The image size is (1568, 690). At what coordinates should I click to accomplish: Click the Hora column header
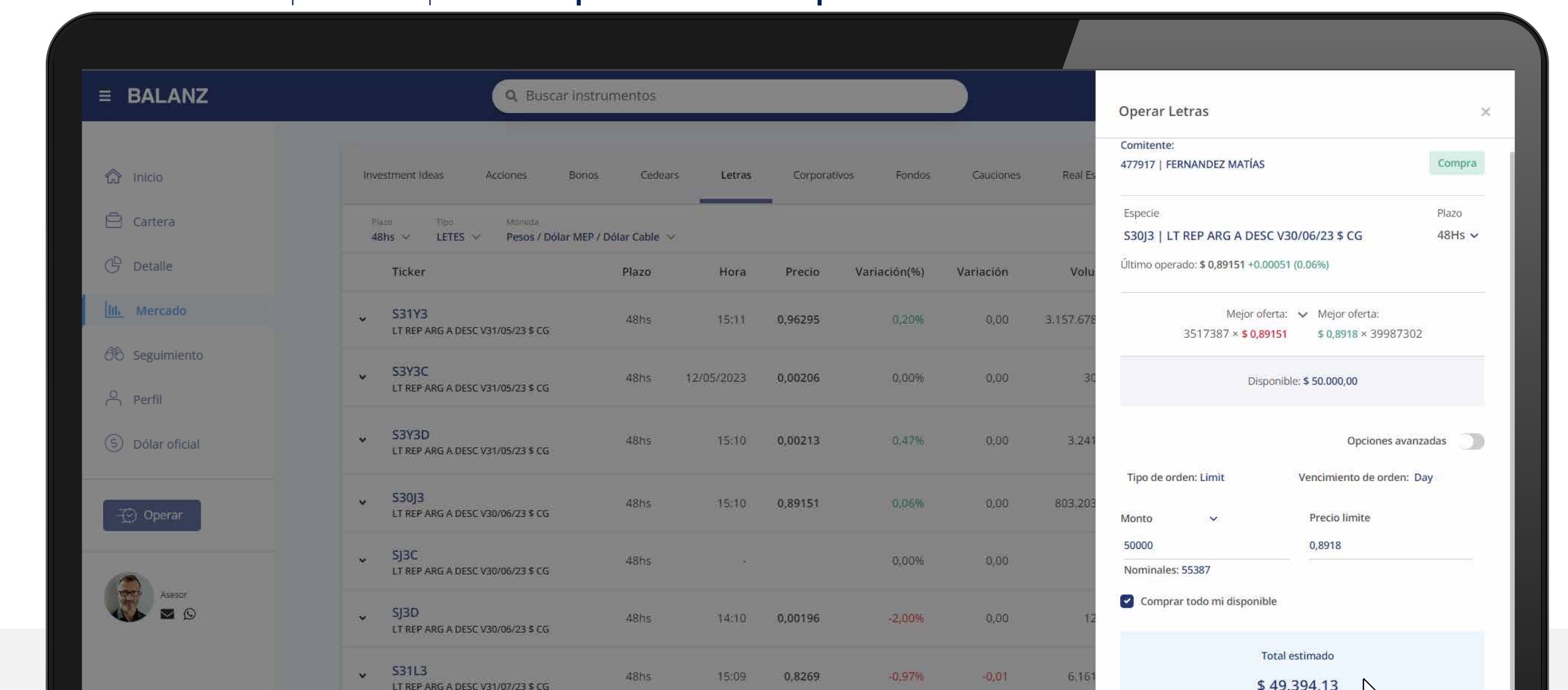733,272
